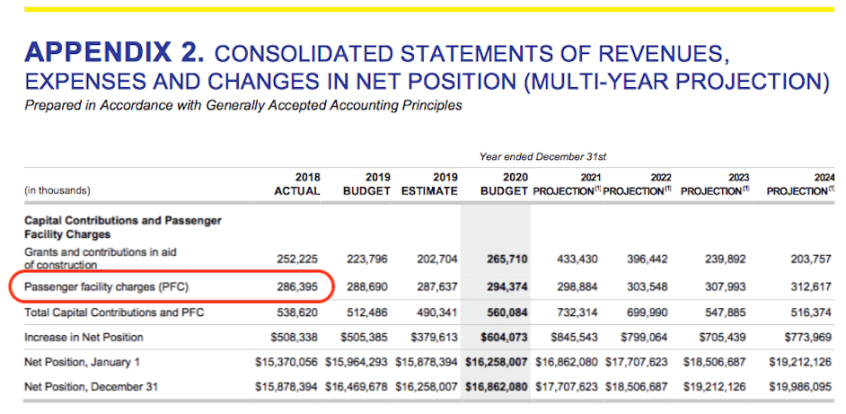Select the "2018 ACTUAL" column header
The height and width of the screenshot is (414, 846).
(297, 184)
